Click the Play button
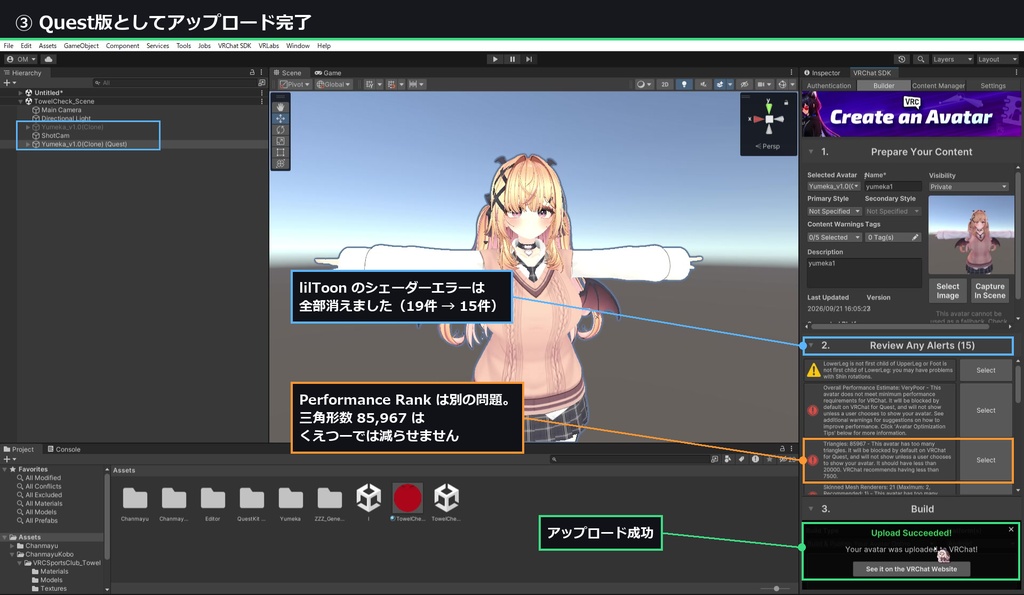 pos(495,59)
